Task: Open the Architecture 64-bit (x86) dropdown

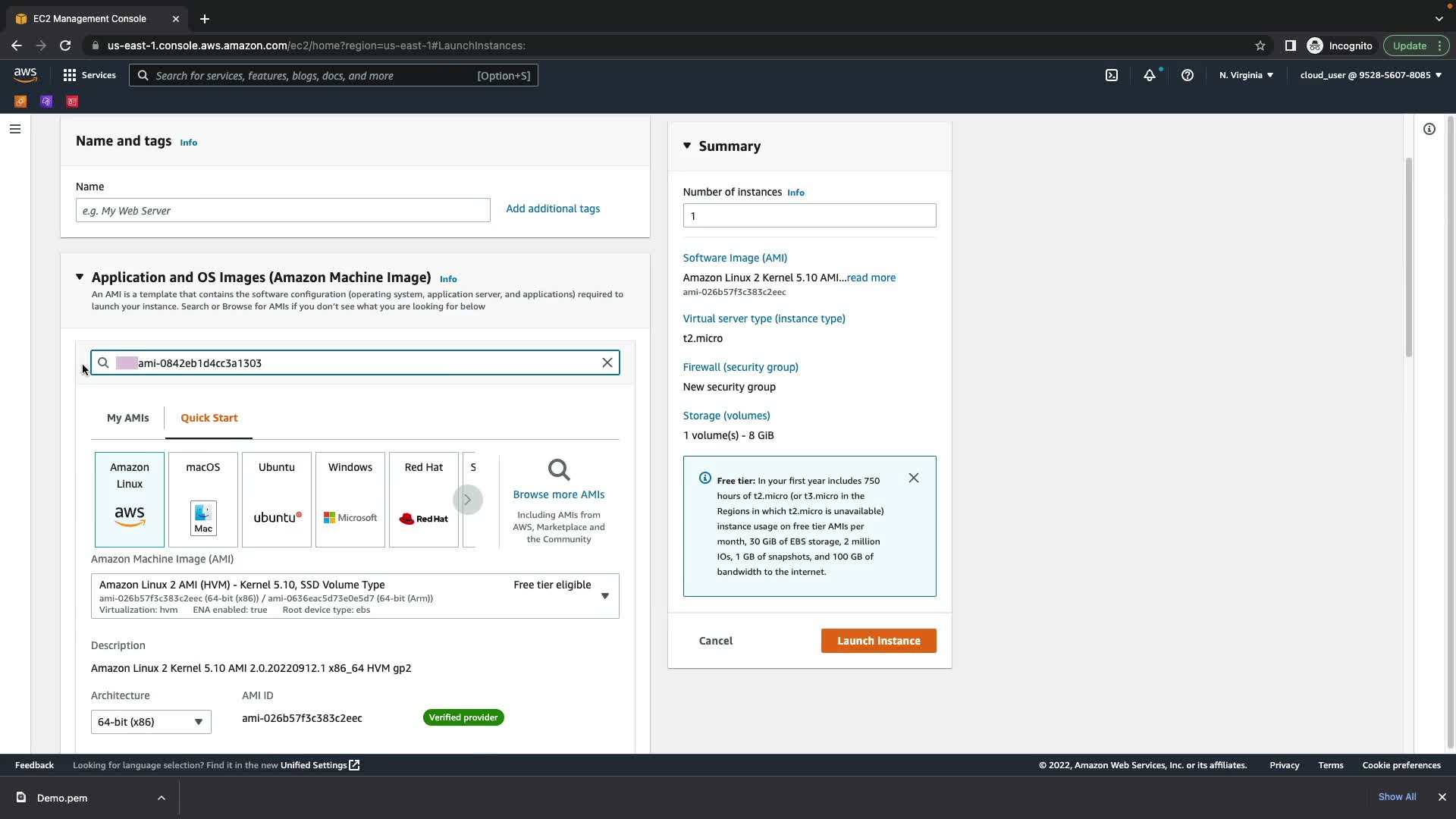Action: [x=151, y=721]
